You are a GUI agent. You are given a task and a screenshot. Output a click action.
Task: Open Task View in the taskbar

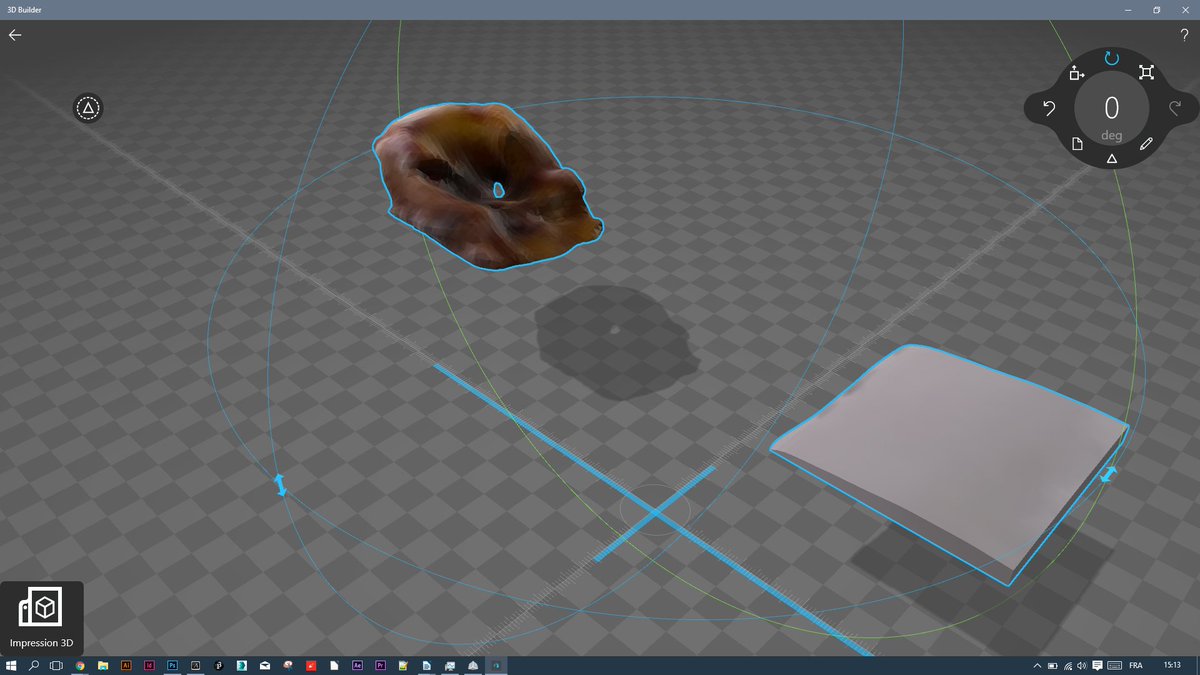[x=56, y=665]
